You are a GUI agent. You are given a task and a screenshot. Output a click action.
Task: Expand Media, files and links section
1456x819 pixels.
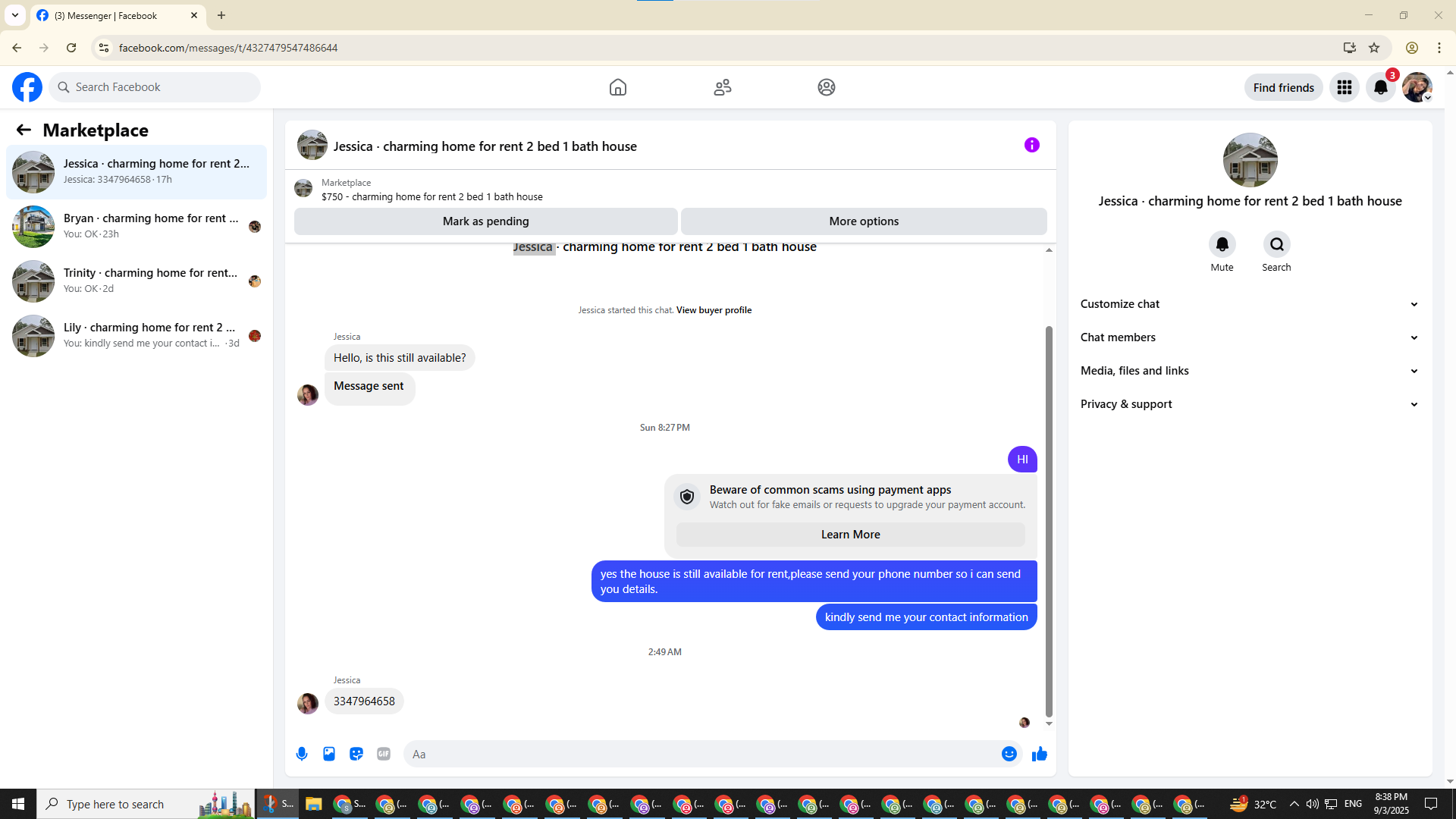1250,371
